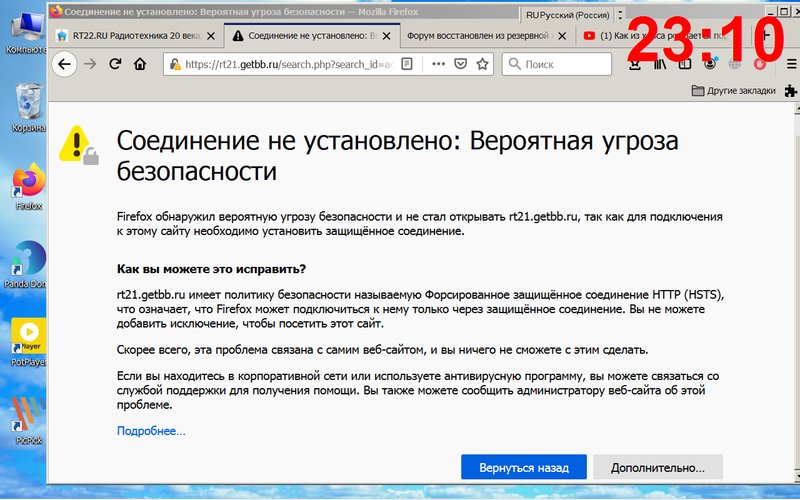Open page actions three-dots menu

click(x=438, y=64)
